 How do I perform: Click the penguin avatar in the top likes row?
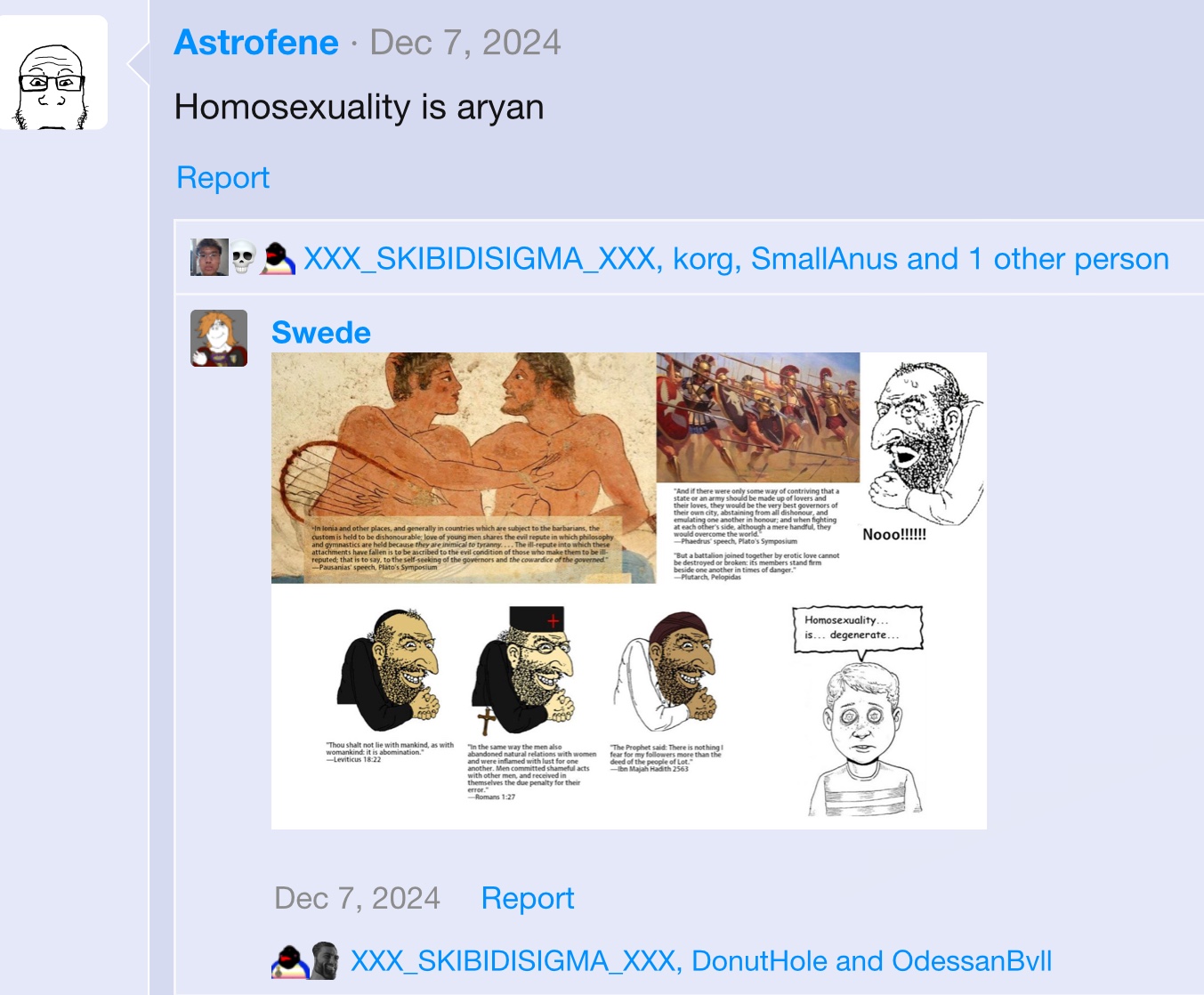[x=278, y=258]
